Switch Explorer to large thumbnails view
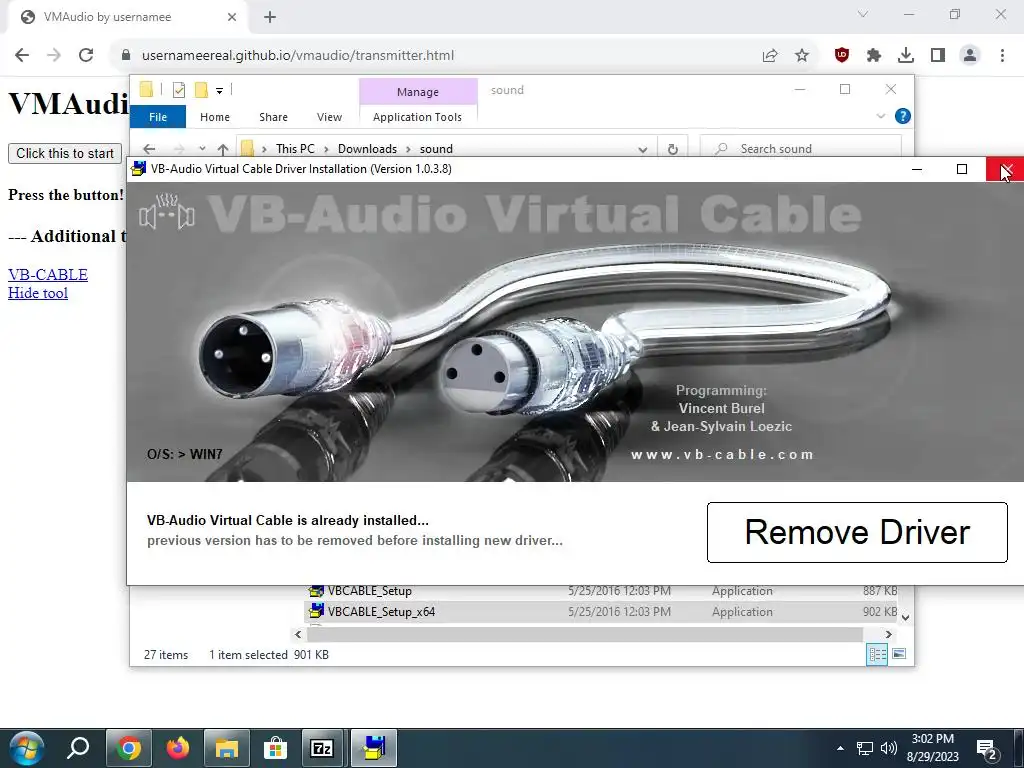The height and width of the screenshot is (768, 1024). [899, 654]
